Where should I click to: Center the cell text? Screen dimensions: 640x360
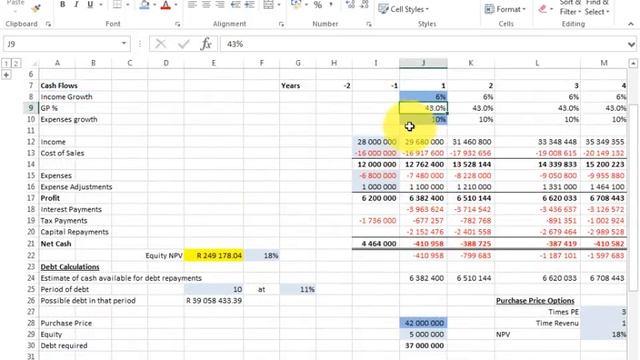(206, 4)
